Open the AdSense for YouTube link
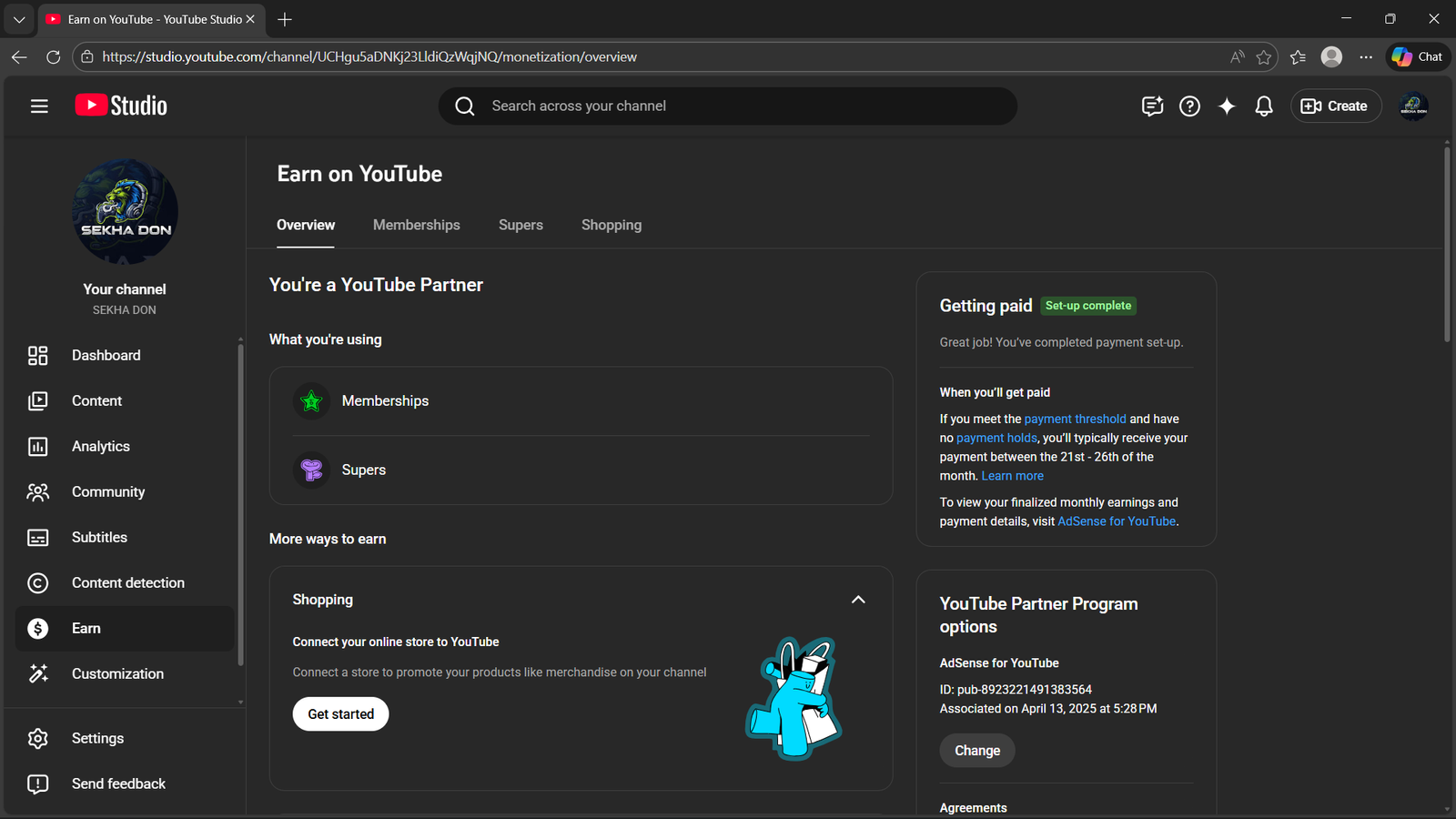The height and width of the screenshot is (819, 1456). point(1117,521)
